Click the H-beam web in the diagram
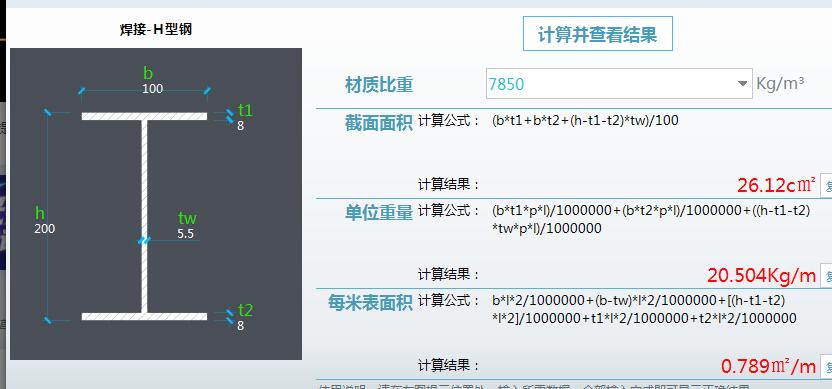 point(144,217)
